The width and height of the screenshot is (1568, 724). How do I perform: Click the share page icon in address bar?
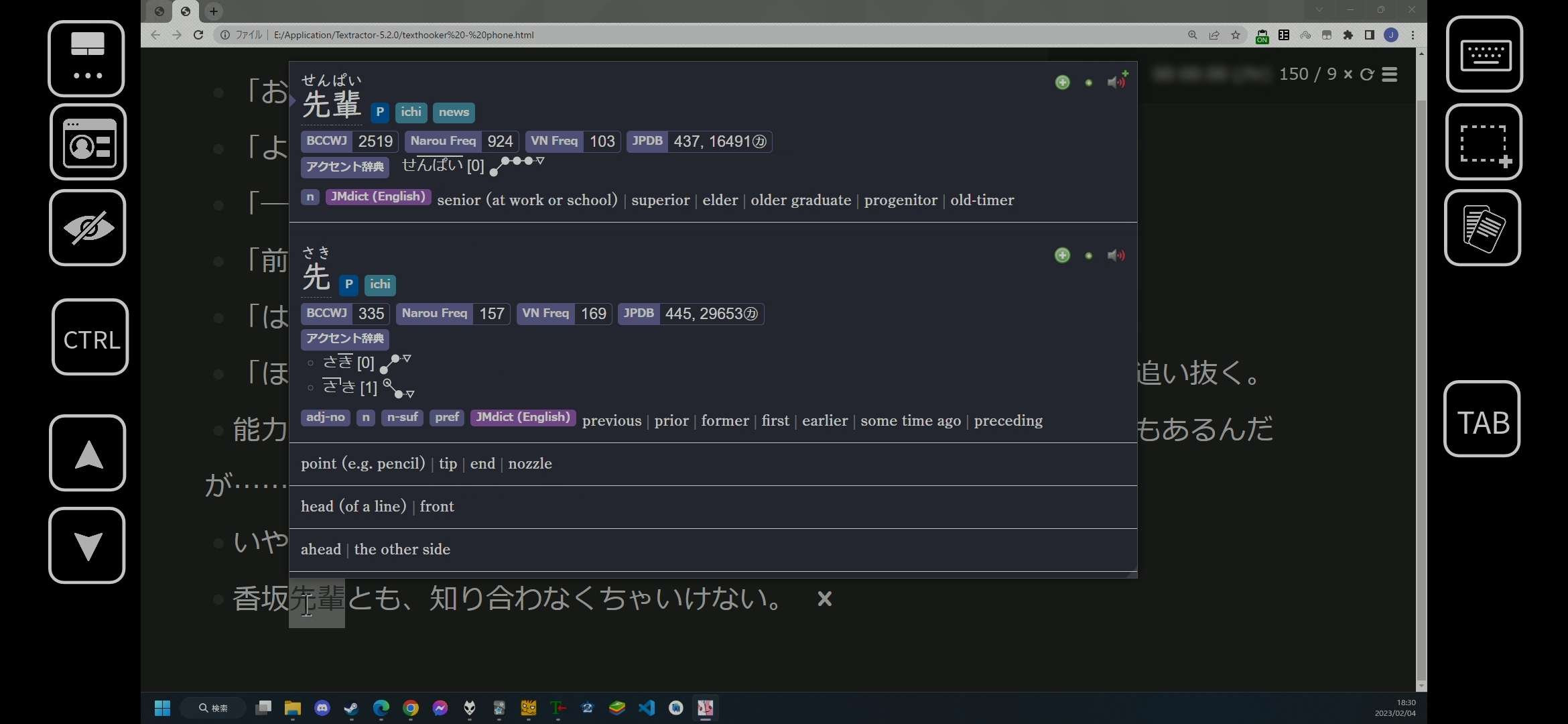point(1214,35)
